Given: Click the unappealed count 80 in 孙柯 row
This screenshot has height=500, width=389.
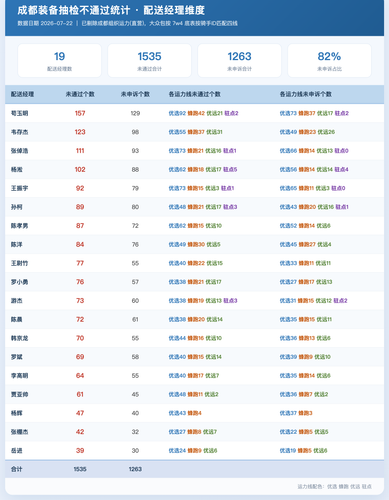Looking at the screenshot, I should point(135,207).
